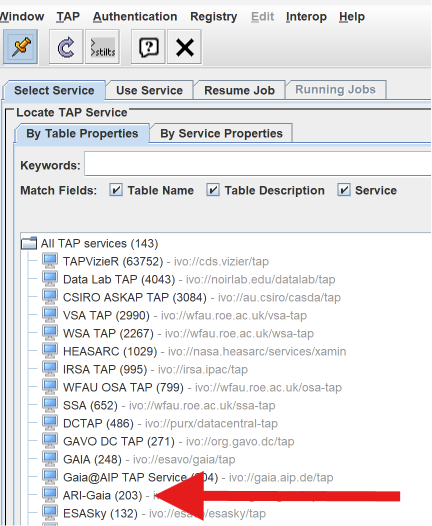The image size is (432, 526).
Task: Click the DCTAP service icon
Action: (x=50, y=423)
